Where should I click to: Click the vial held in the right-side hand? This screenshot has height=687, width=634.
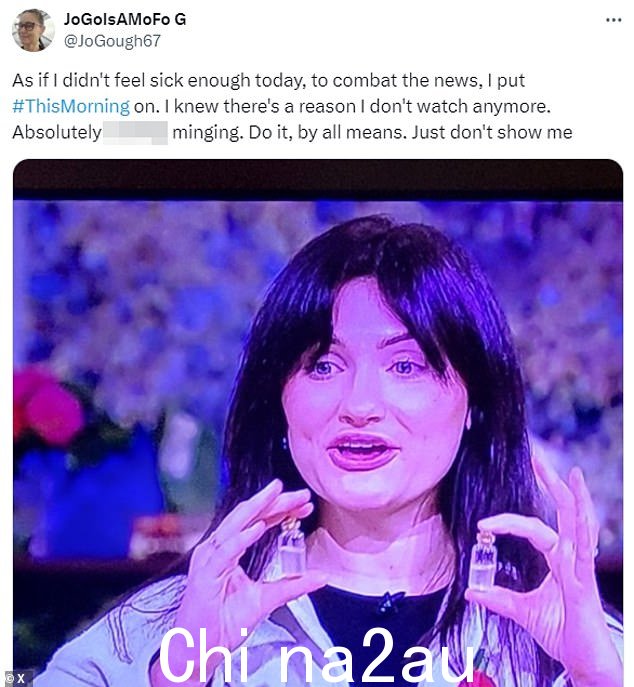click(x=482, y=562)
